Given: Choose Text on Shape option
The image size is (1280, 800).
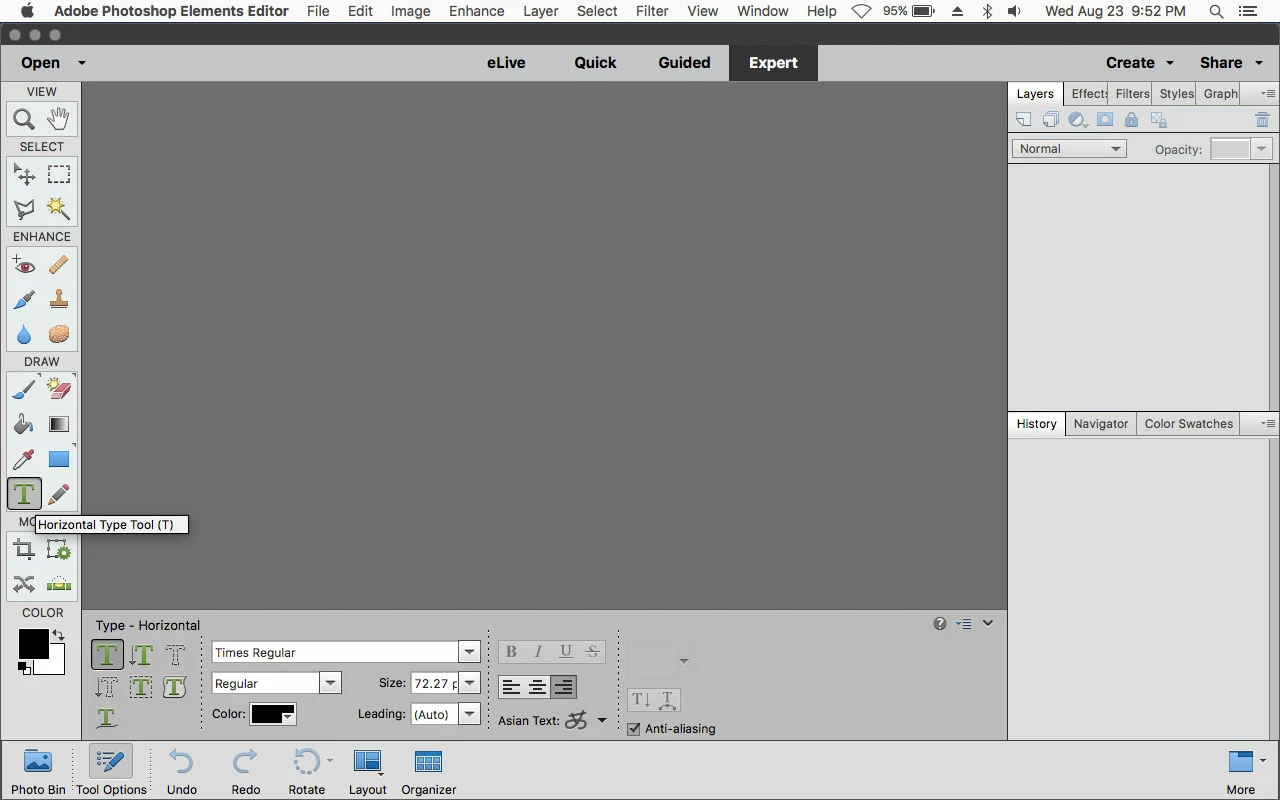Looking at the screenshot, I should point(175,687).
